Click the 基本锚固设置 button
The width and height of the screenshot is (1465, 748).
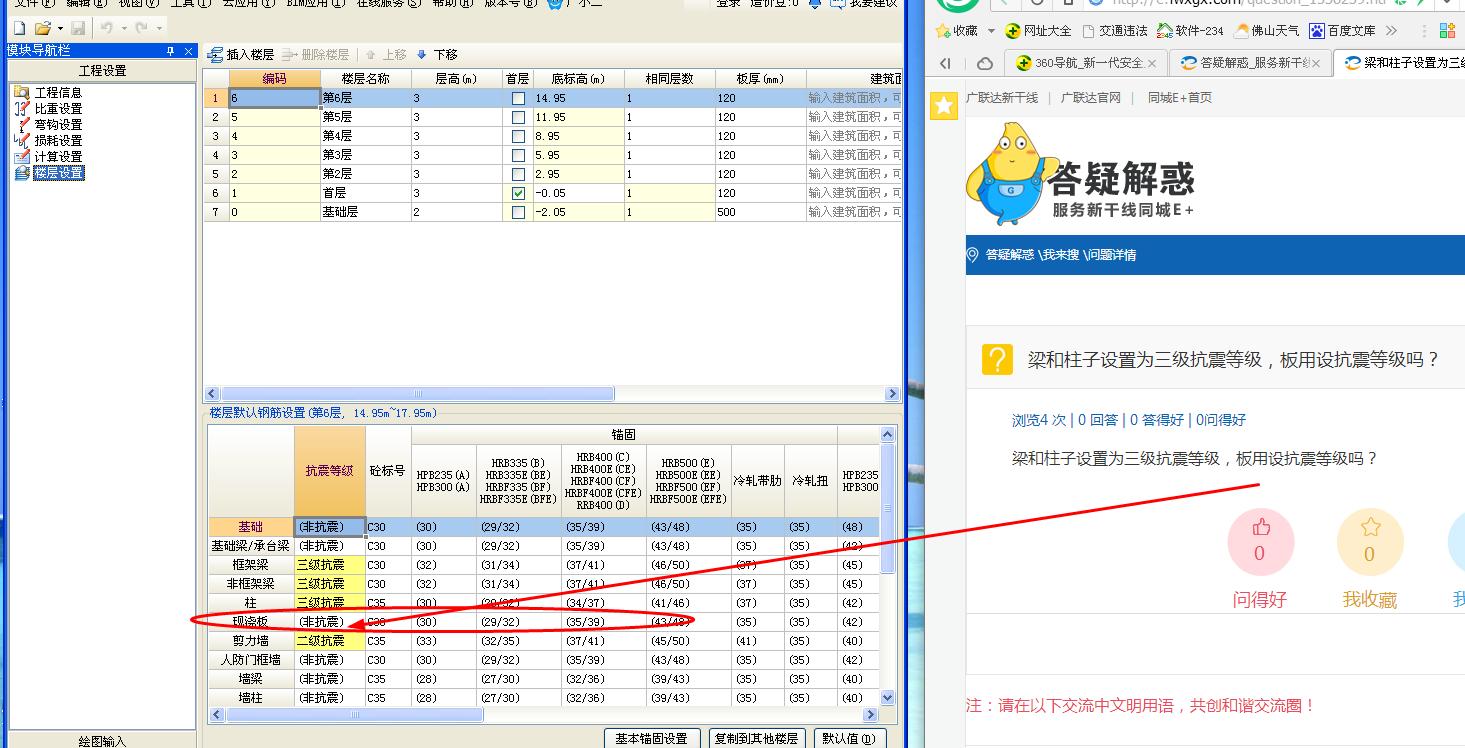coord(651,739)
